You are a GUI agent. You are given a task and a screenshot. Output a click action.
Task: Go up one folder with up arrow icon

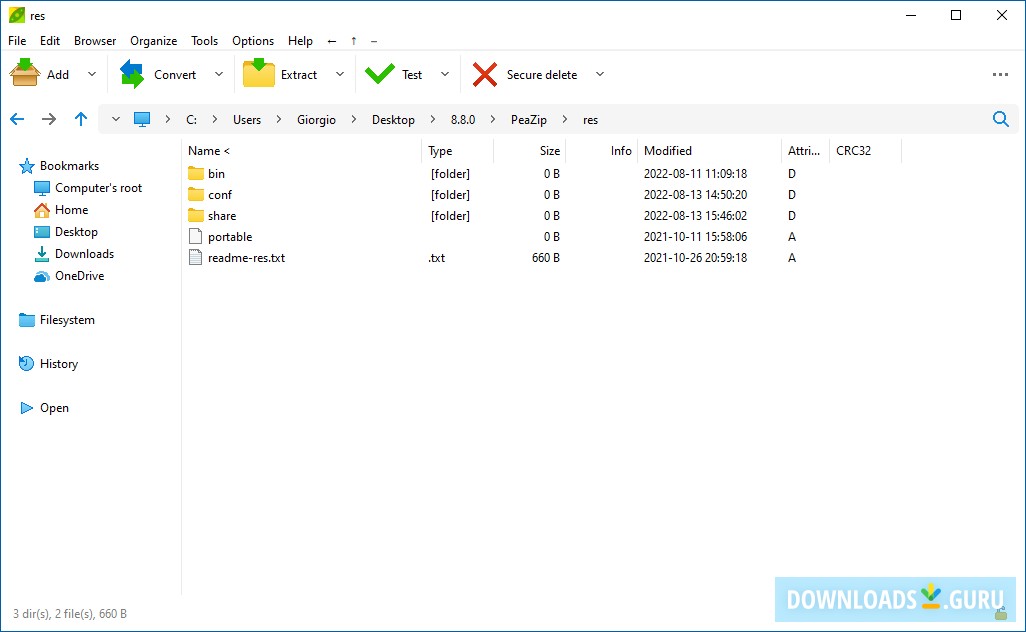[x=80, y=119]
